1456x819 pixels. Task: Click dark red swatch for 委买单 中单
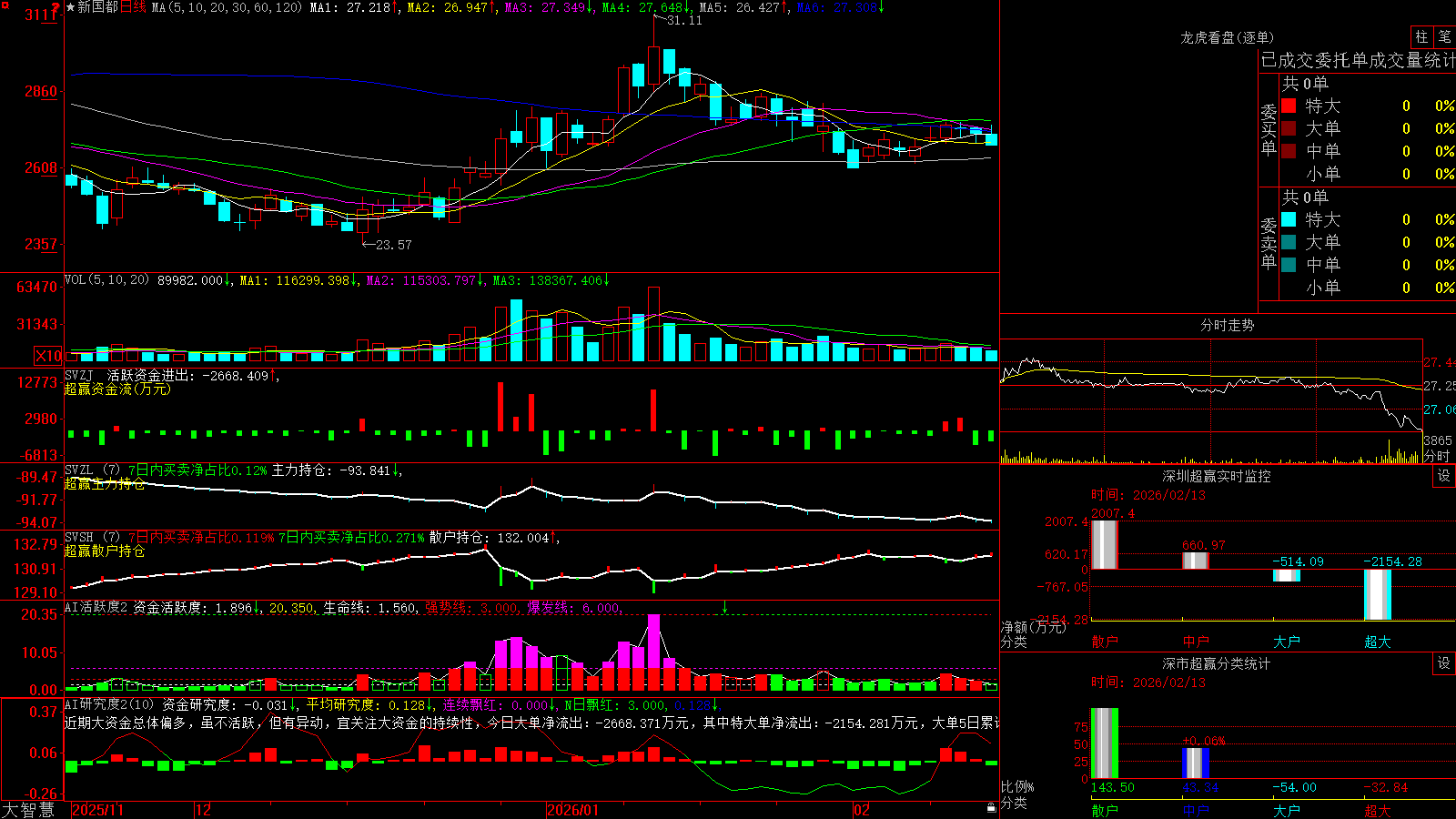[x=1289, y=151]
